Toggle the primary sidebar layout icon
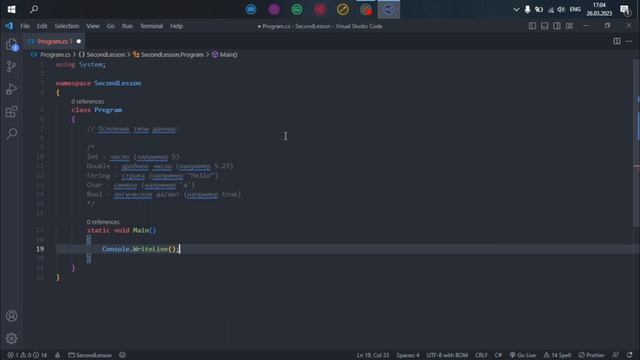 (532, 26)
